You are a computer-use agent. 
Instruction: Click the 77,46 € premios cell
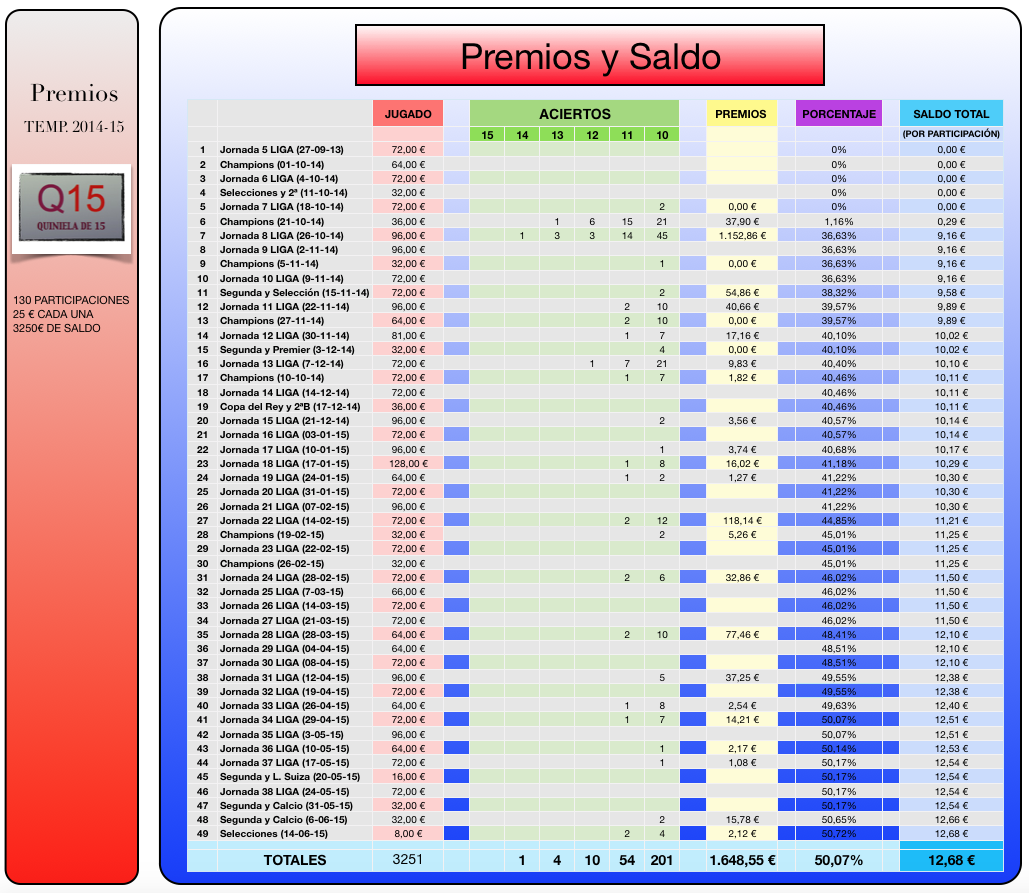click(x=742, y=634)
